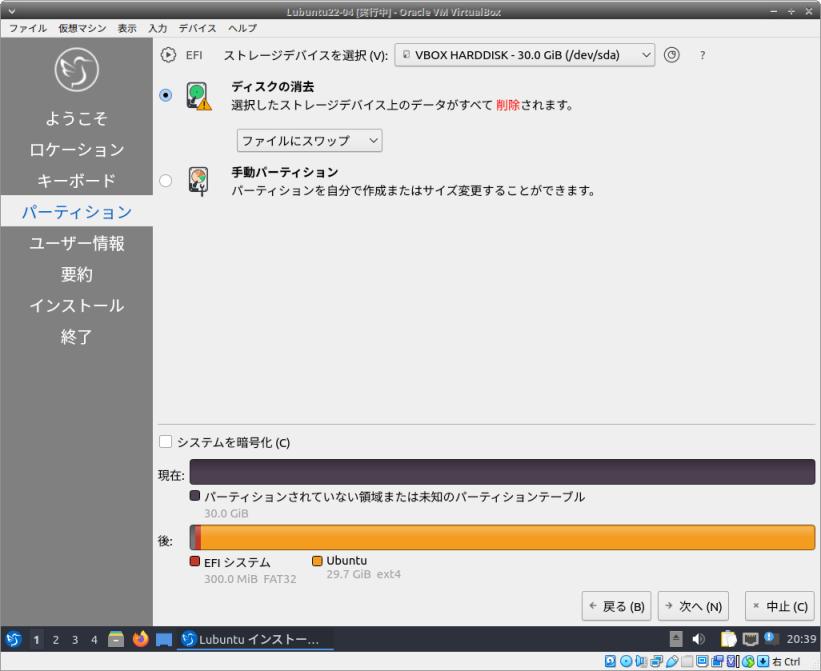Click the removable media eject tray icon

[x=676, y=639]
